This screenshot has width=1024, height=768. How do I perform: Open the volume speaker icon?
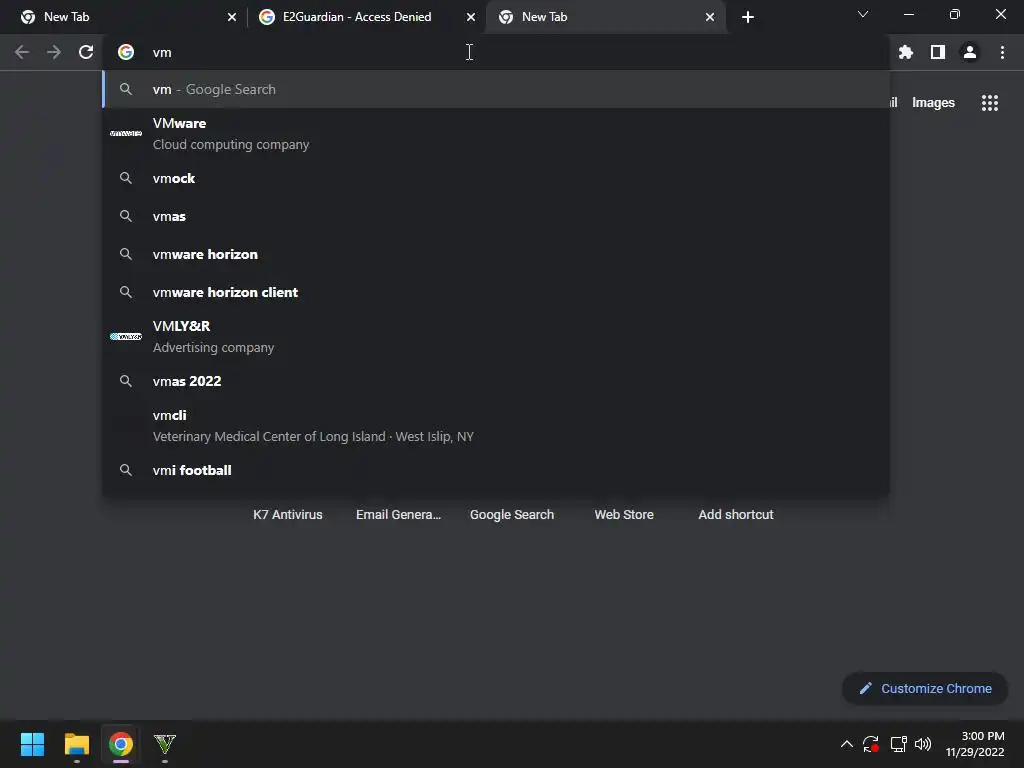pos(923,744)
